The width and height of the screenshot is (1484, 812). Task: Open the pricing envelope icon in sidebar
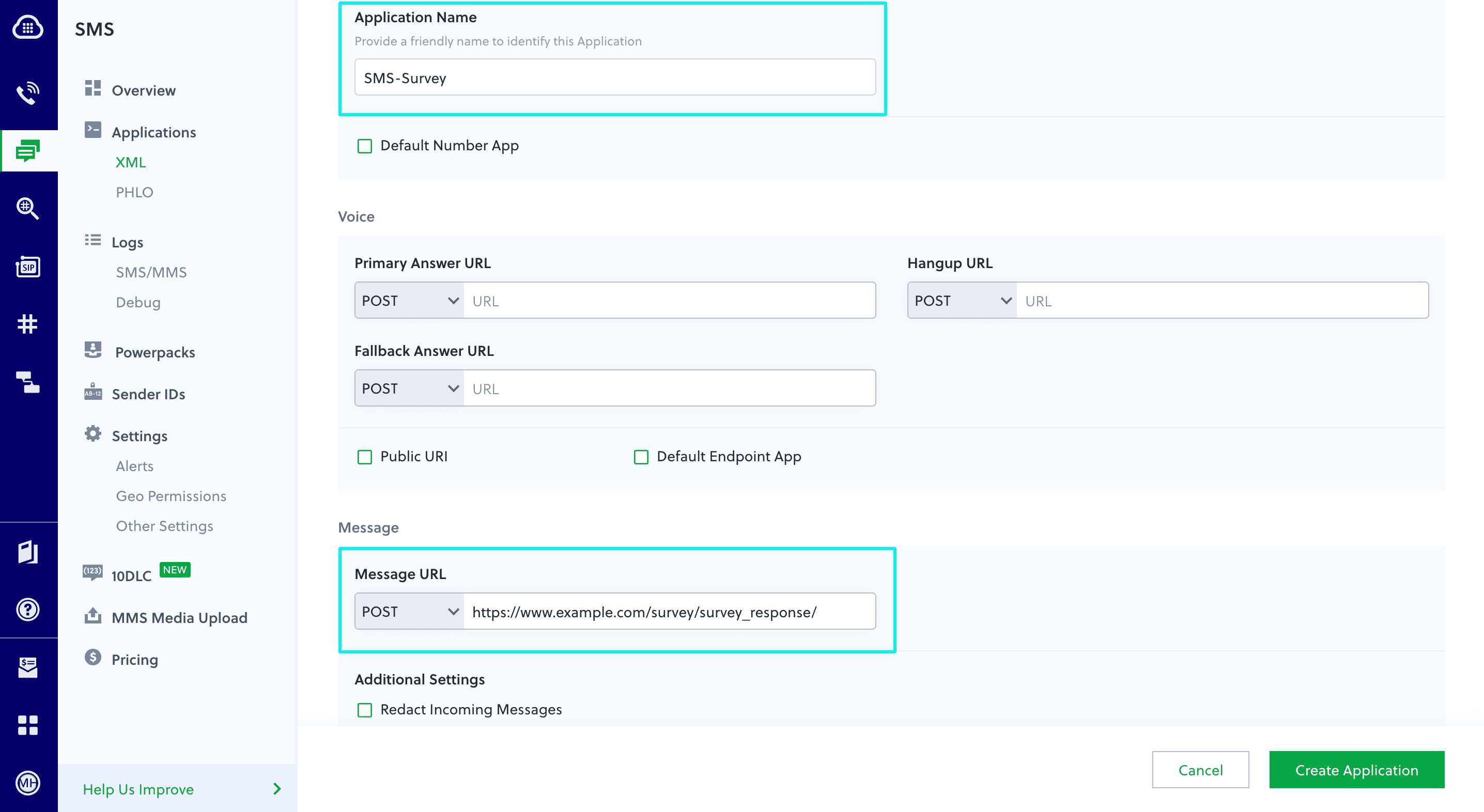[x=29, y=667]
